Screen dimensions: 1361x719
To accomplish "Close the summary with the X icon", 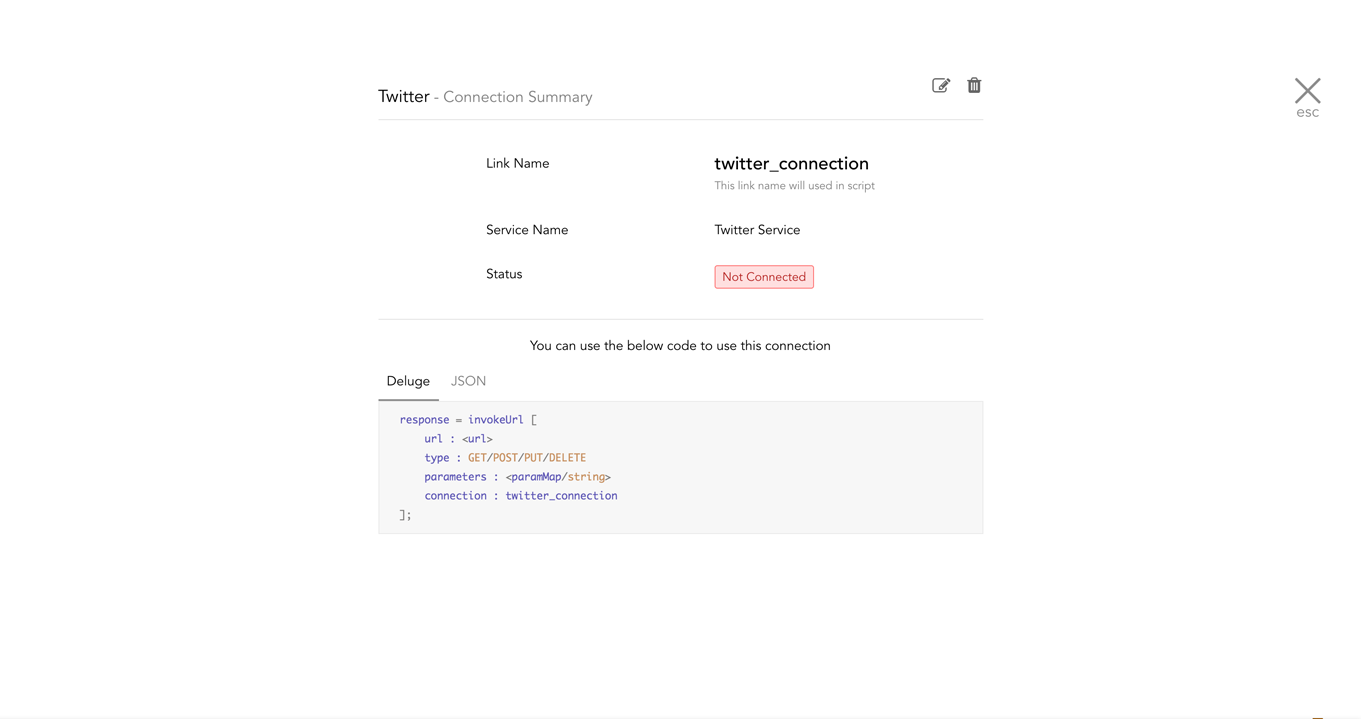I will point(1307,90).
